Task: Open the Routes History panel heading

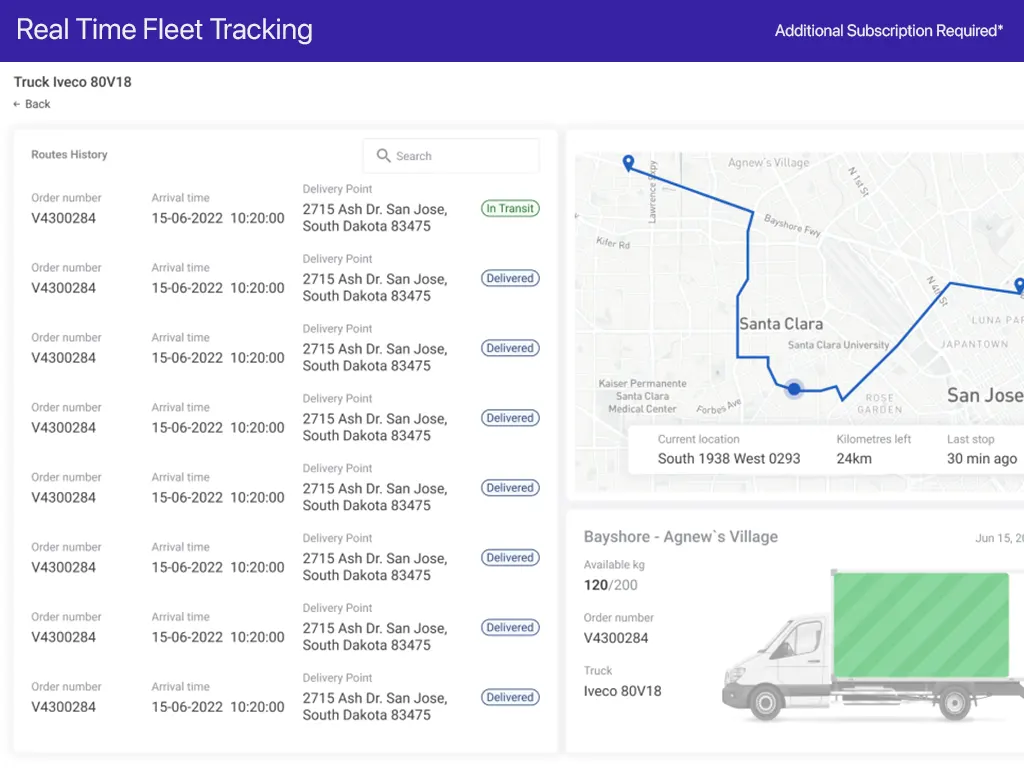Action: coord(69,155)
